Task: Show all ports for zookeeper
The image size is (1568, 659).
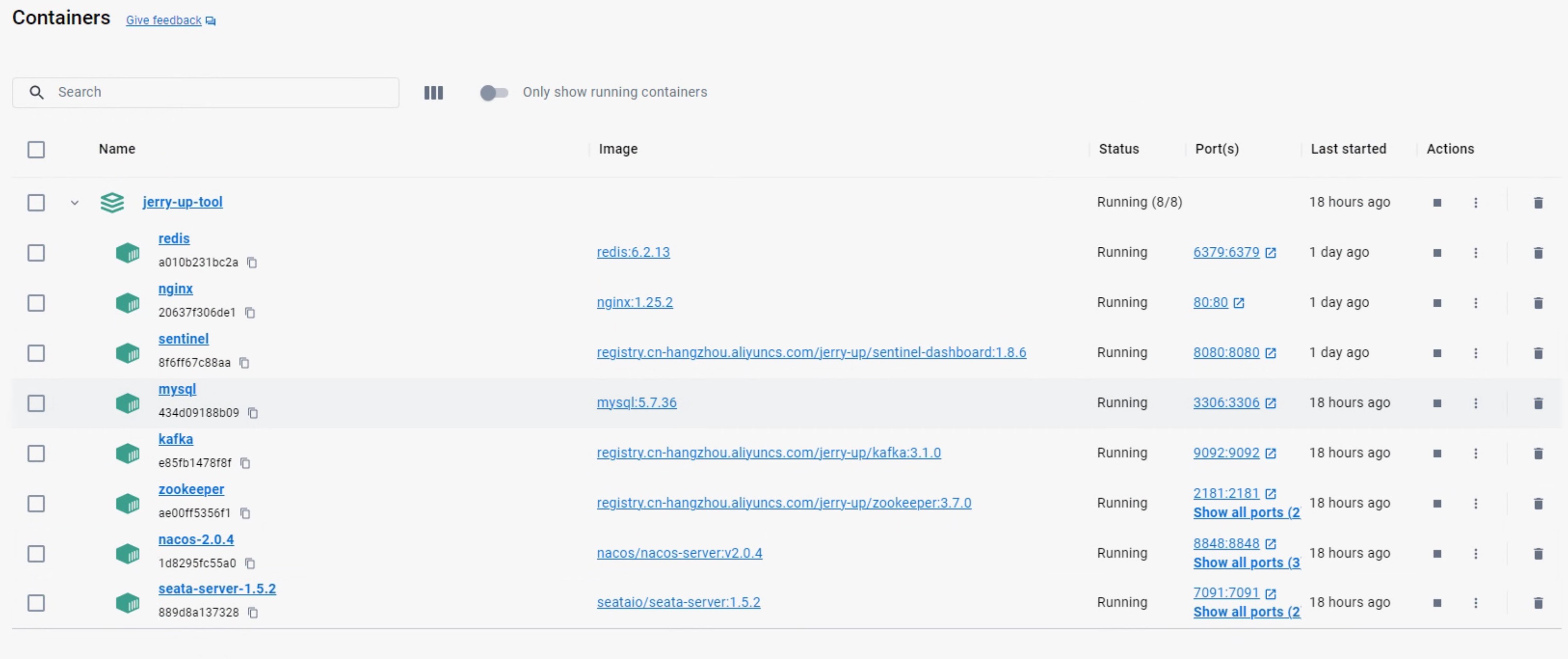Action: (x=1246, y=513)
